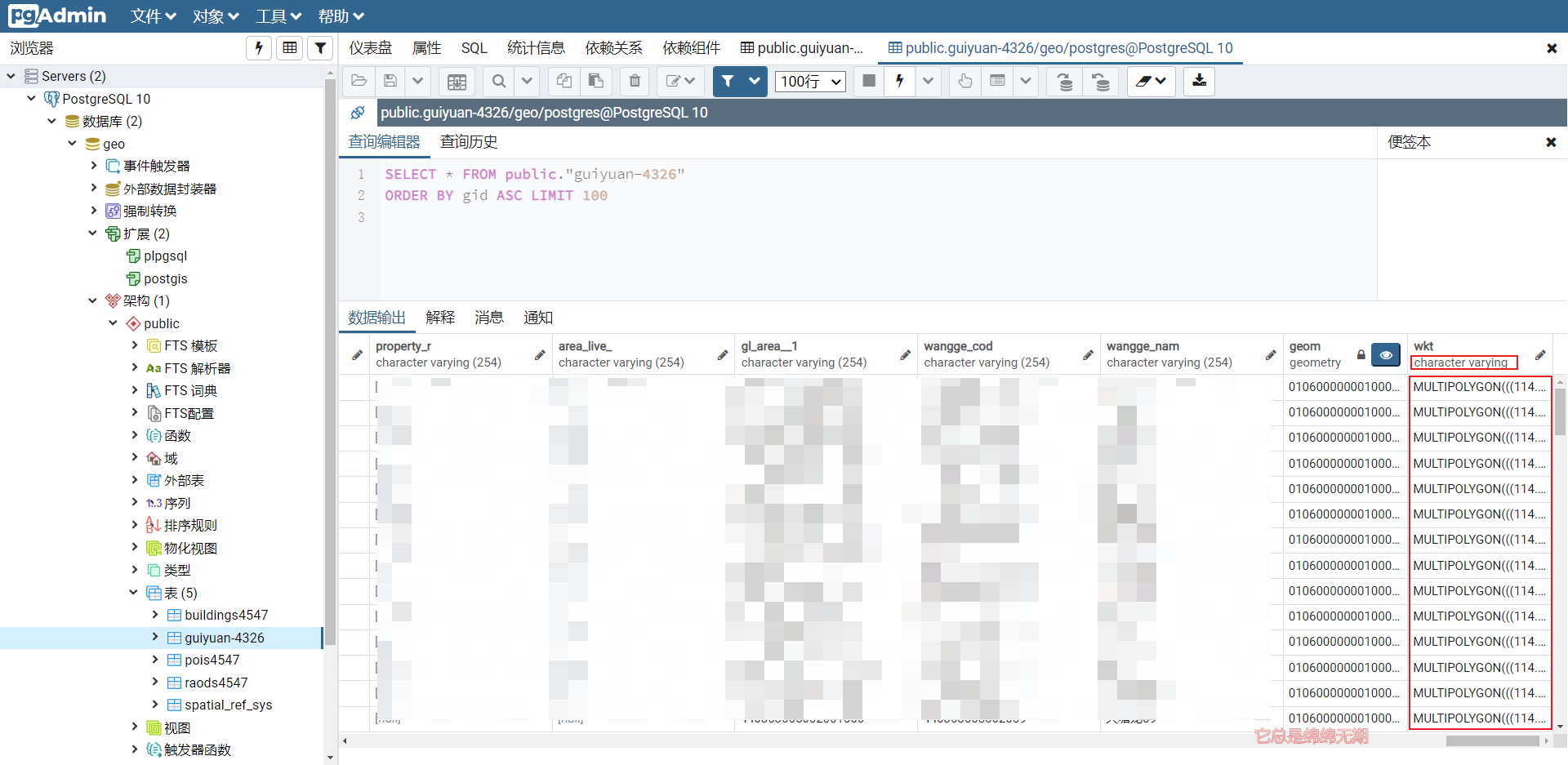Delete rows trash icon
This screenshot has width=1568, height=765.
pyautogui.click(x=635, y=81)
